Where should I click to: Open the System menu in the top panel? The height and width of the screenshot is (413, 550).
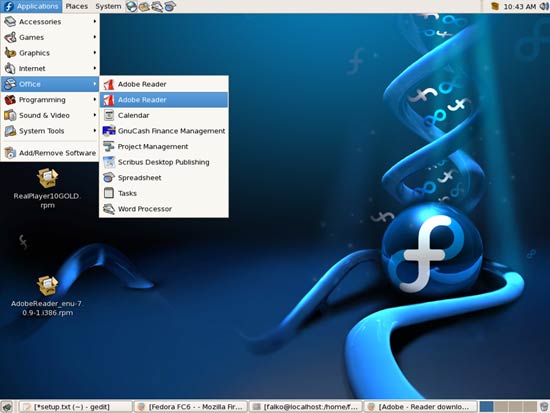pyautogui.click(x=108, y=6)
